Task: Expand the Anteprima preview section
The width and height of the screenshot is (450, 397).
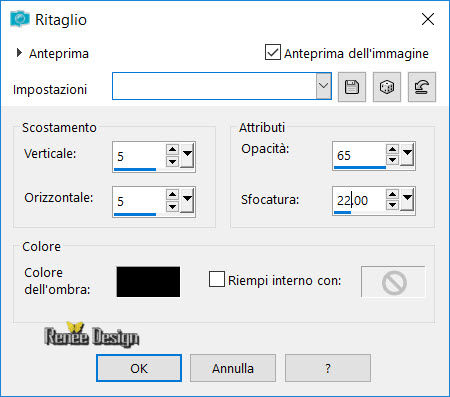Action: click(19, 53)
